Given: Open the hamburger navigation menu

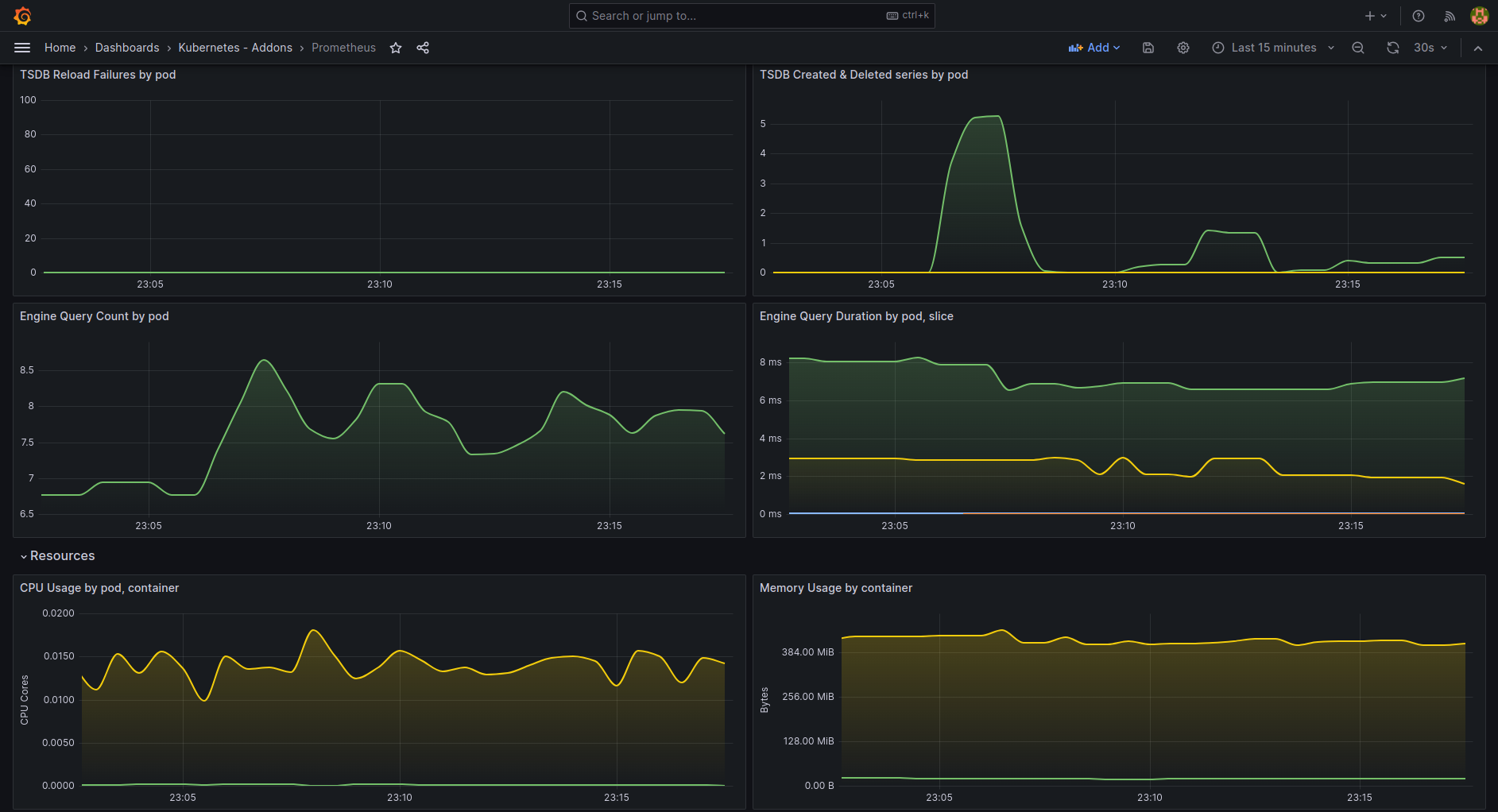Looking at the screenshot, I should (22, 48).
